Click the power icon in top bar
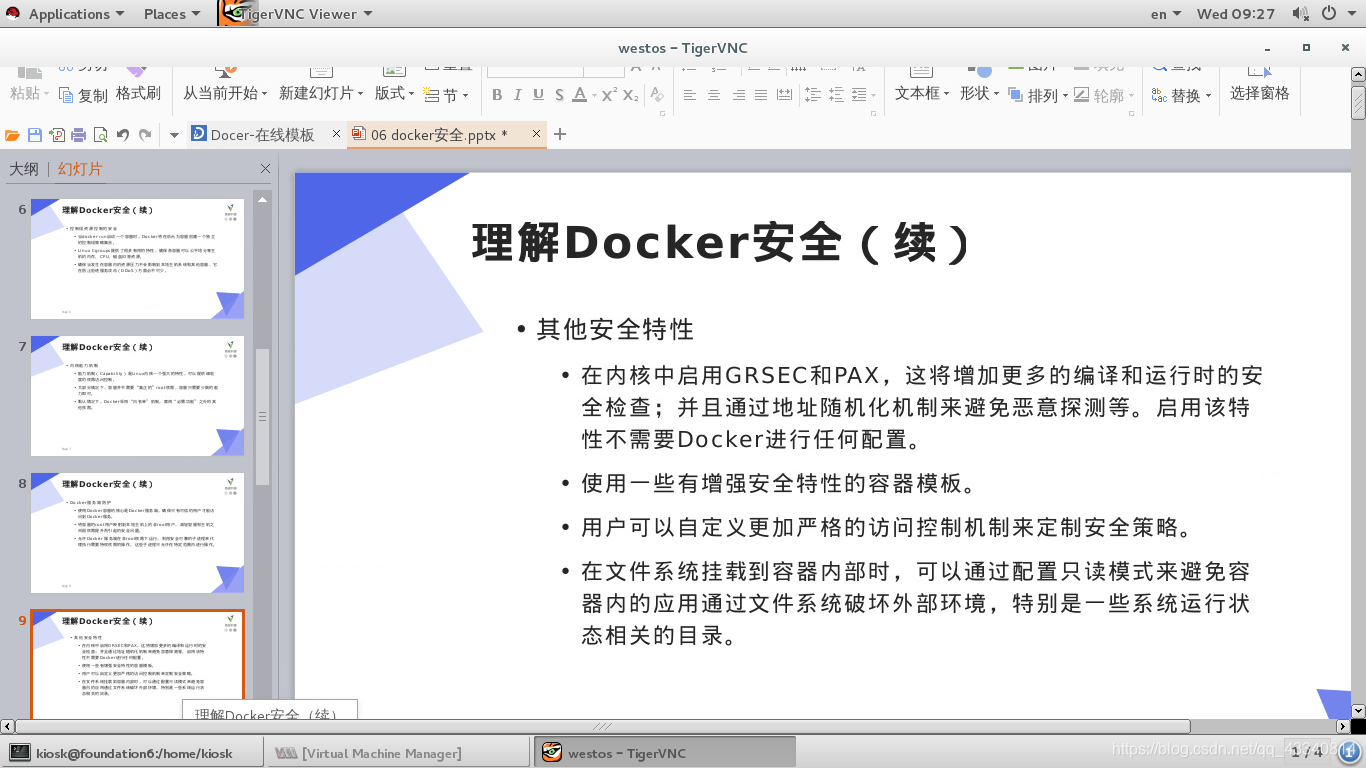1366x768 pixels. coord(1329,14)
